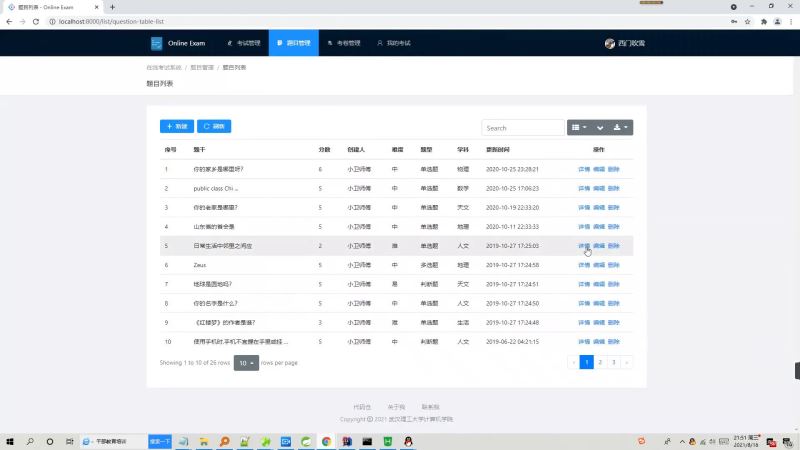Screen dimensions: 800x450
Task: Open the table export dropdown
Action: 620,128
